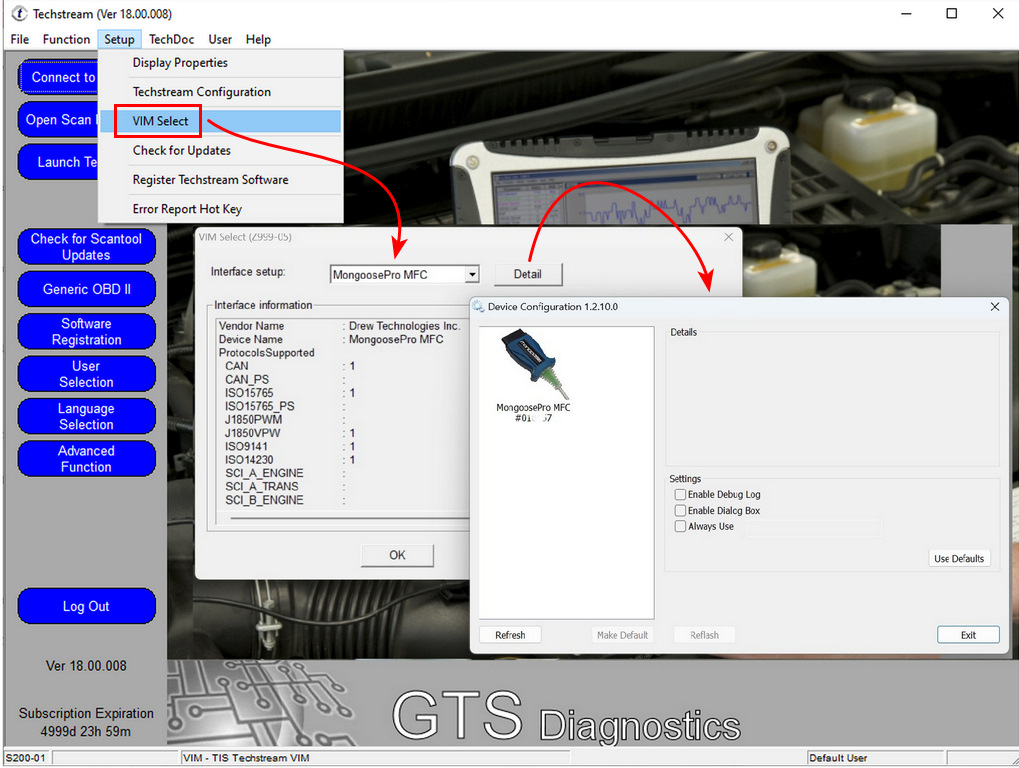Choose Error Report Hot Key entry
Image resolution: width=1019 pixels, height=768 pixels.
[221, 209]
